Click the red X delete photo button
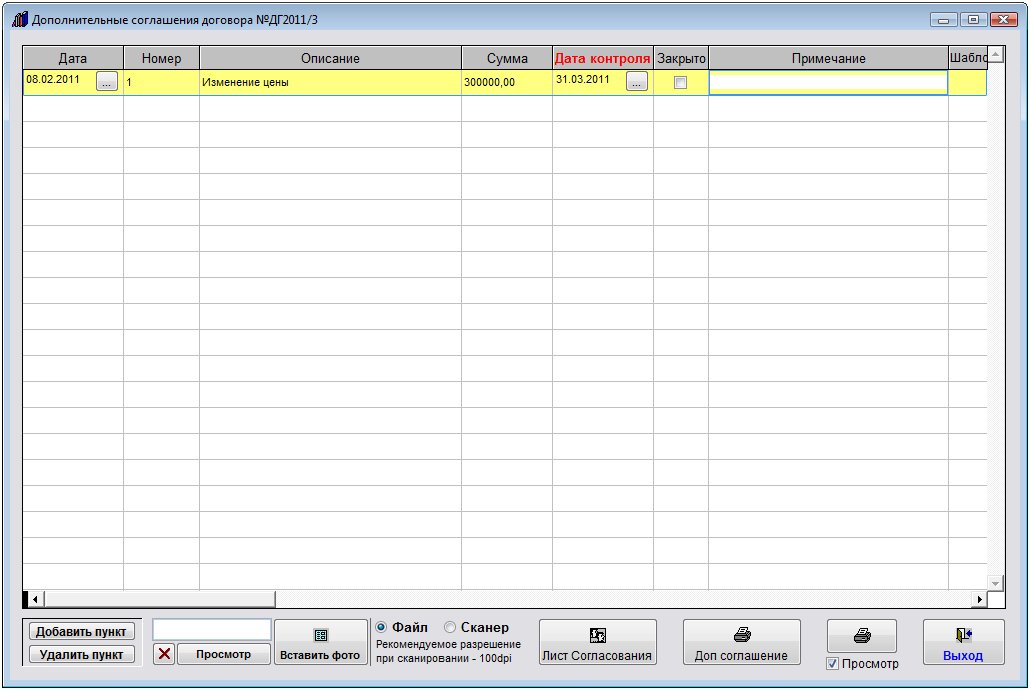The width and height of the screenshot is (1031, 690). tap(164, 654)
